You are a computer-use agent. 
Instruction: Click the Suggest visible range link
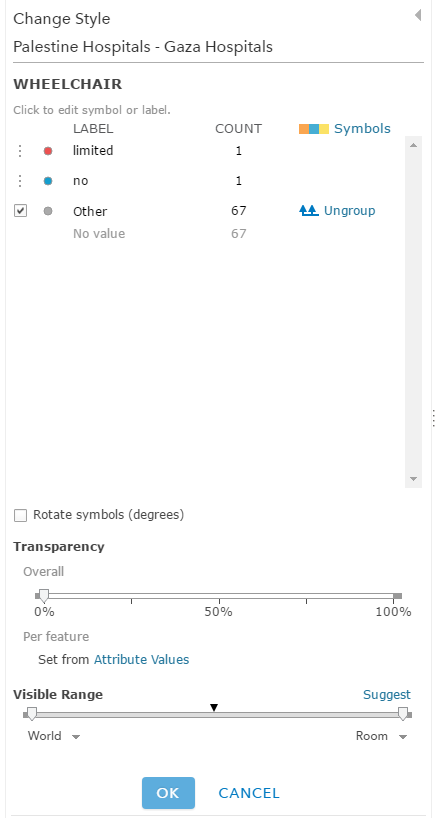pos(387,695)
